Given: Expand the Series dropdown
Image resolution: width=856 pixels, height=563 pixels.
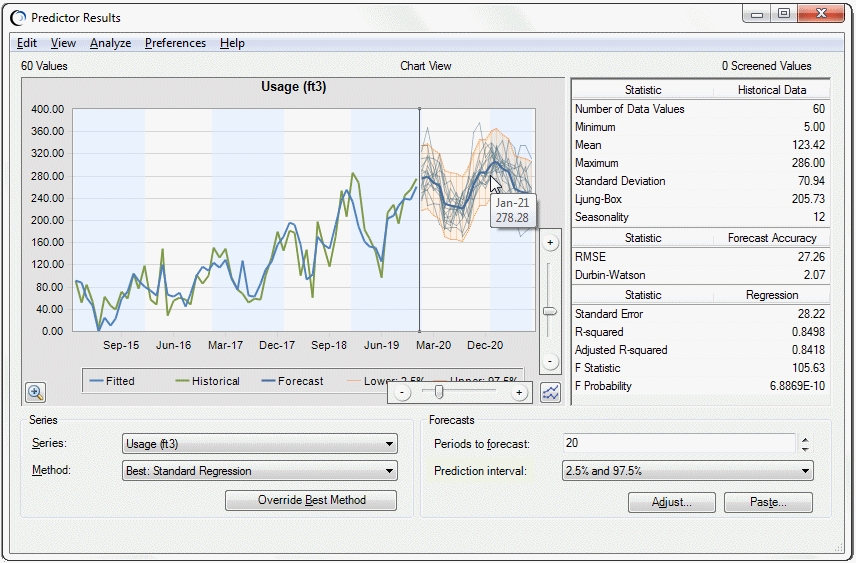Looking at the screenshot, I should click(x=260, y=443).
